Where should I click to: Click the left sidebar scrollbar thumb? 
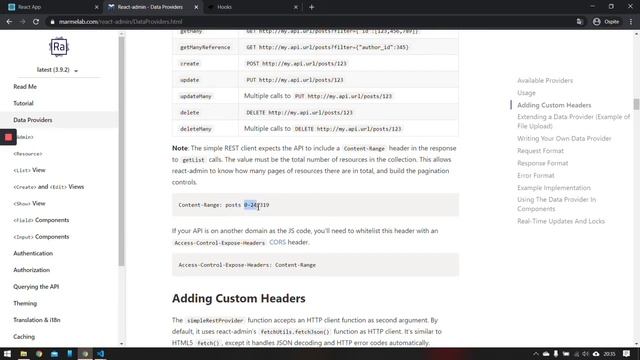point(121,151)
